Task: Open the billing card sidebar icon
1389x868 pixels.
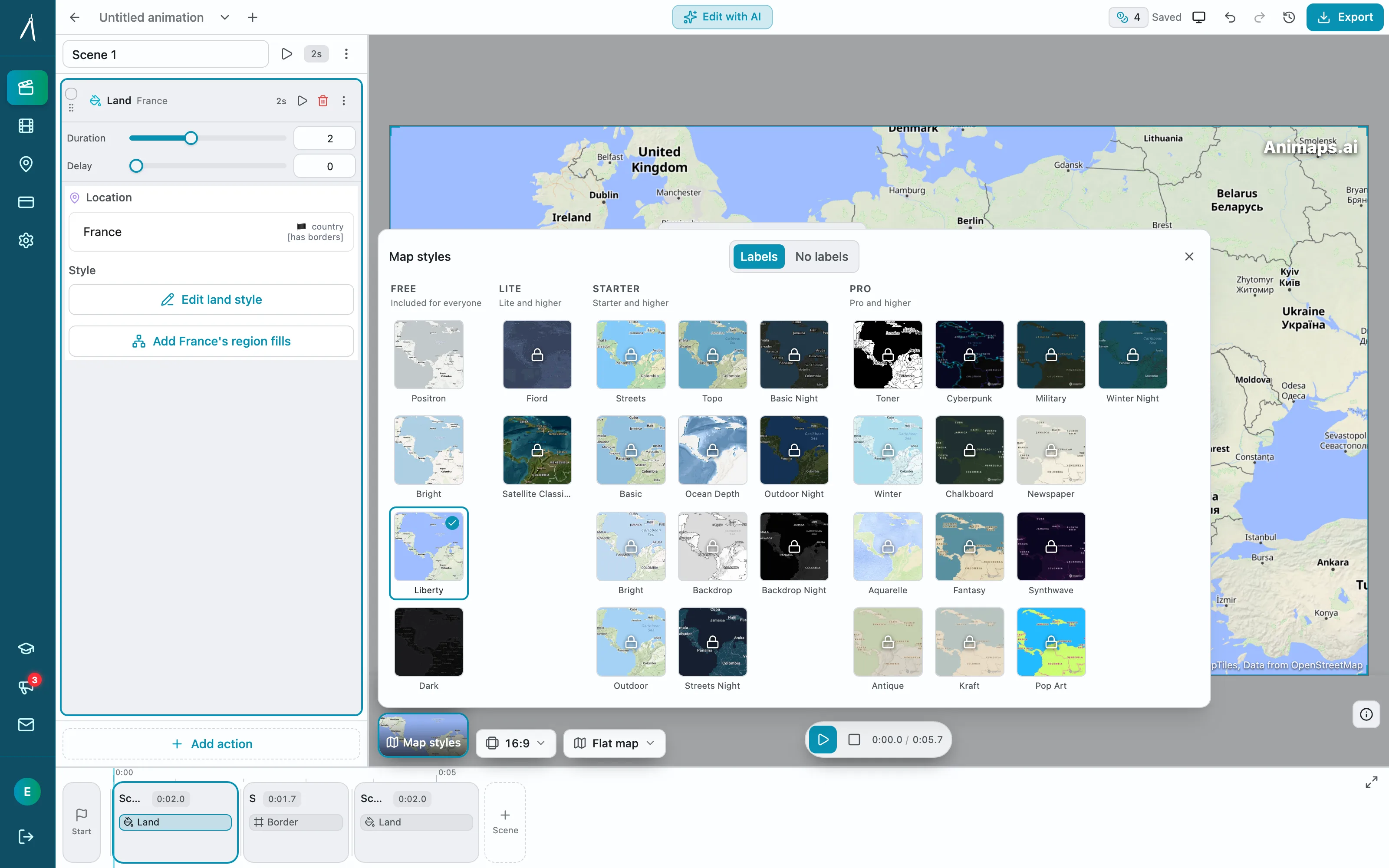Action: 26,202
